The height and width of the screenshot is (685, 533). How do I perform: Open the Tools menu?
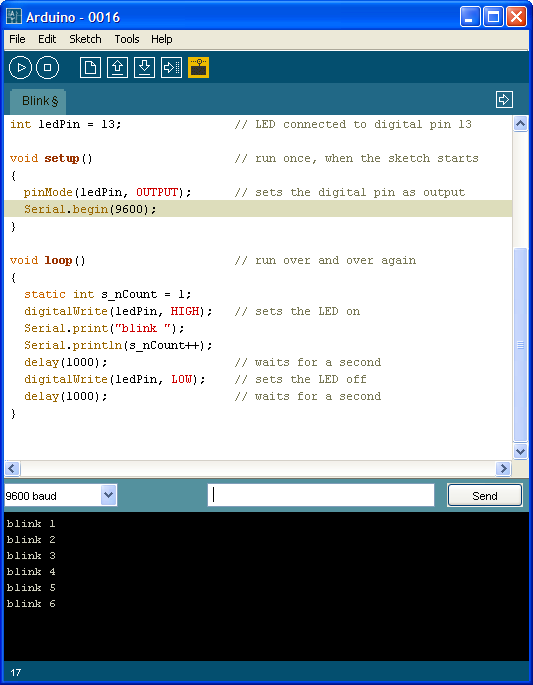pos(127,39)
